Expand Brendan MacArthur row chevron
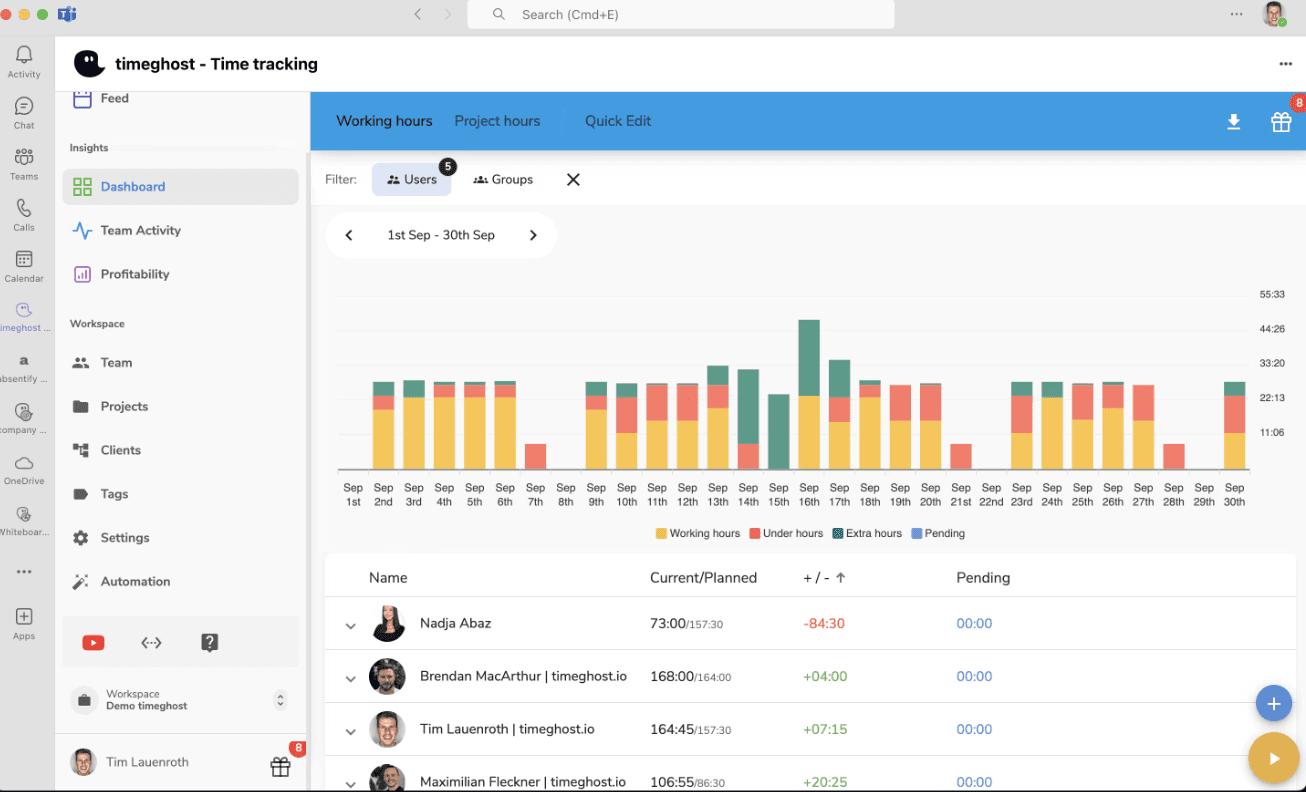Viewport: 1306px width, 792px height. (x=351, y=679)
